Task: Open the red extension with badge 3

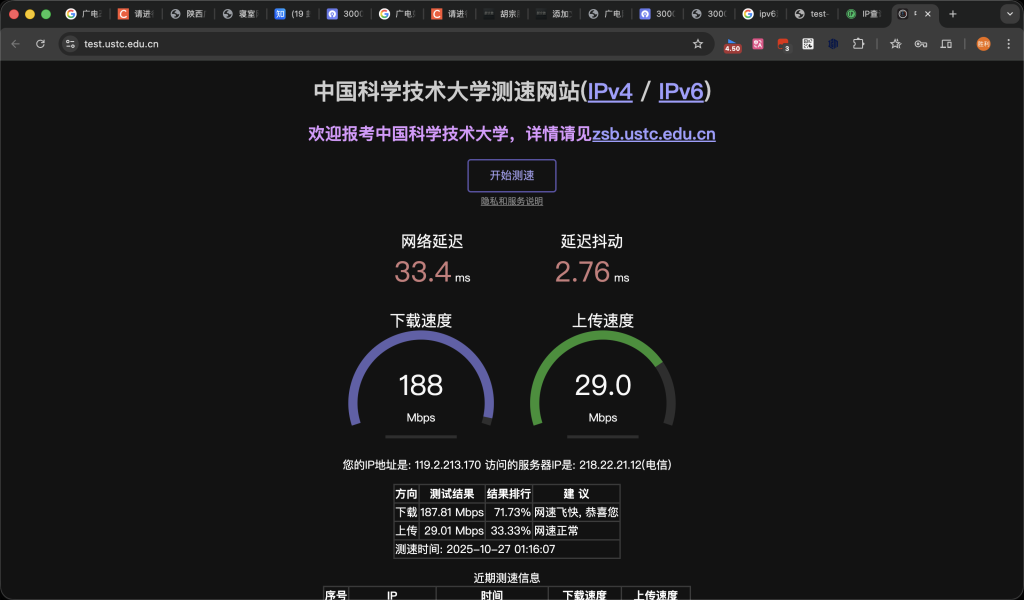Action: 782,44
